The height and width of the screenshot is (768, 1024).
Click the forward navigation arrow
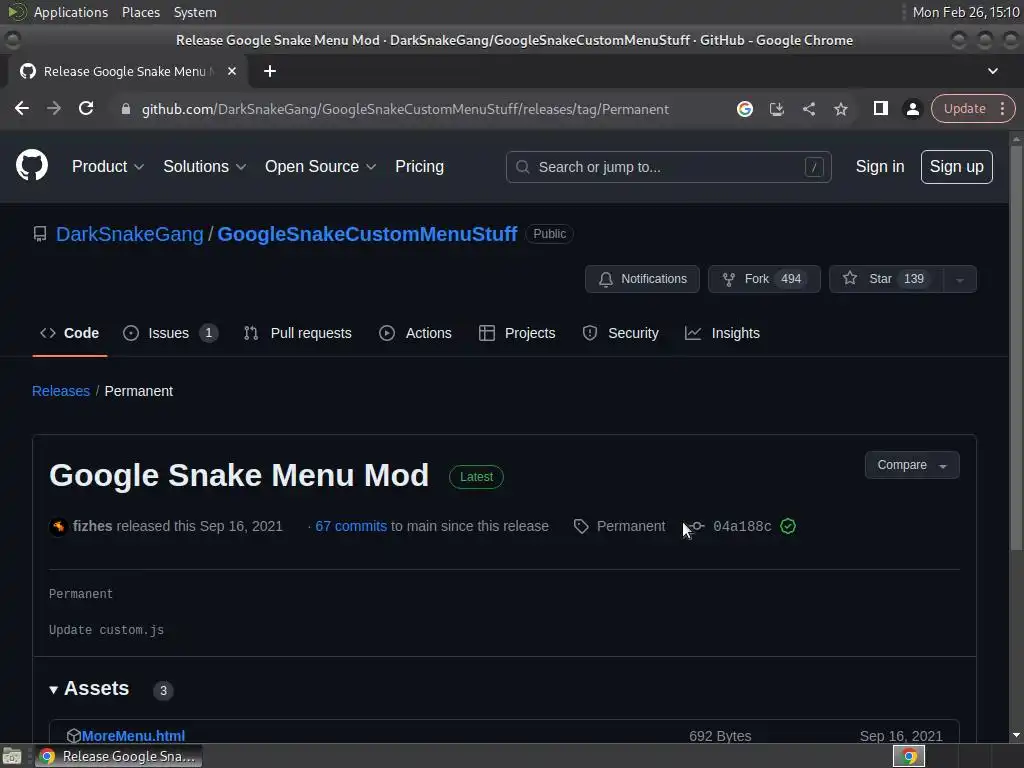(54, 108)
